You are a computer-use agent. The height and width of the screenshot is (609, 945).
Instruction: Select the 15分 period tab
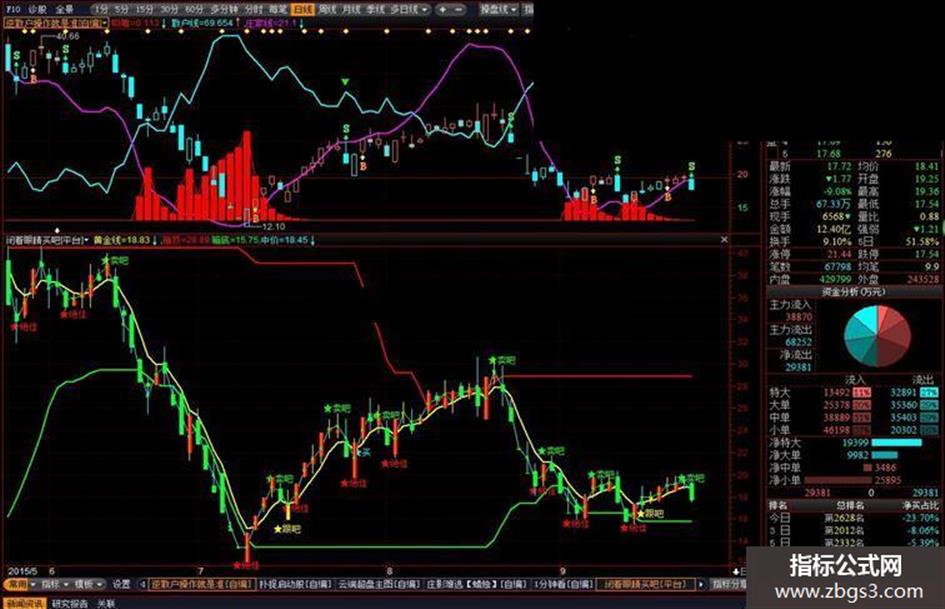(145, 10)
